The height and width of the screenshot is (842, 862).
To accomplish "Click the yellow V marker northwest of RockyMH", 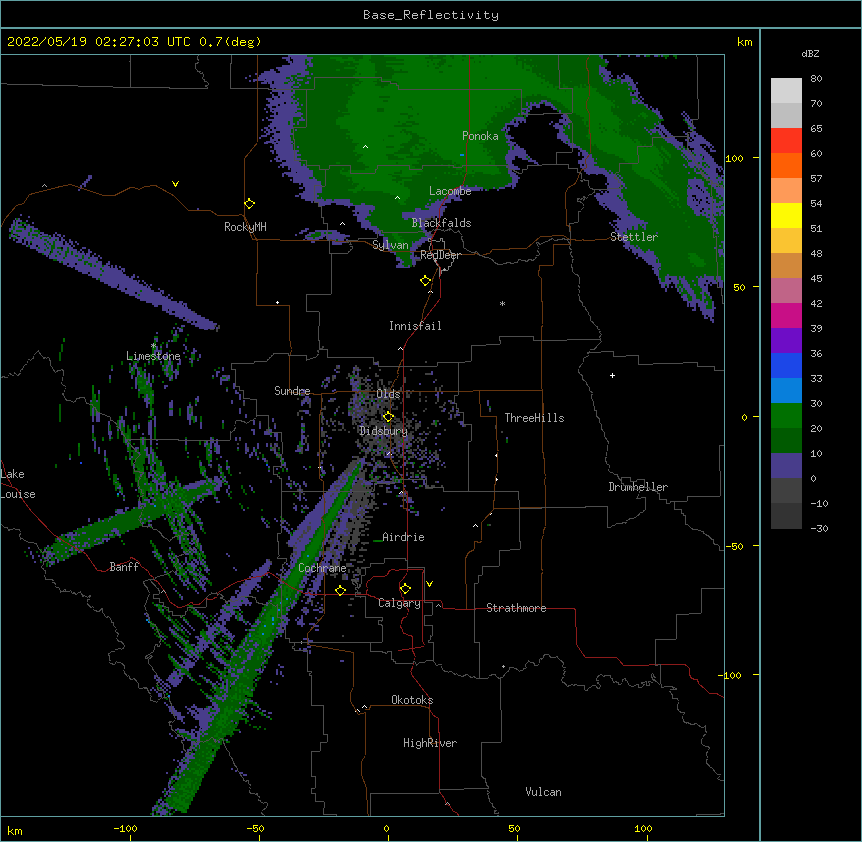I will [x=175, y=184].
